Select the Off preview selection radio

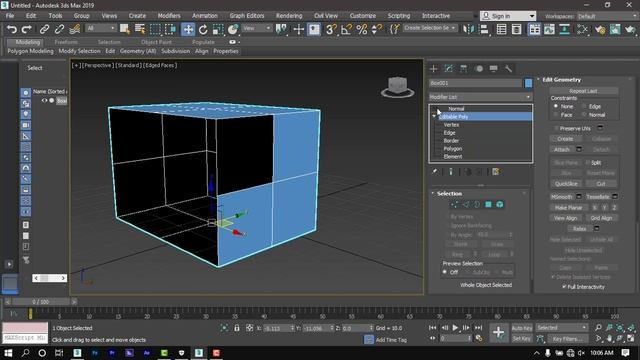pyautogui.click(x=445, y=272)
